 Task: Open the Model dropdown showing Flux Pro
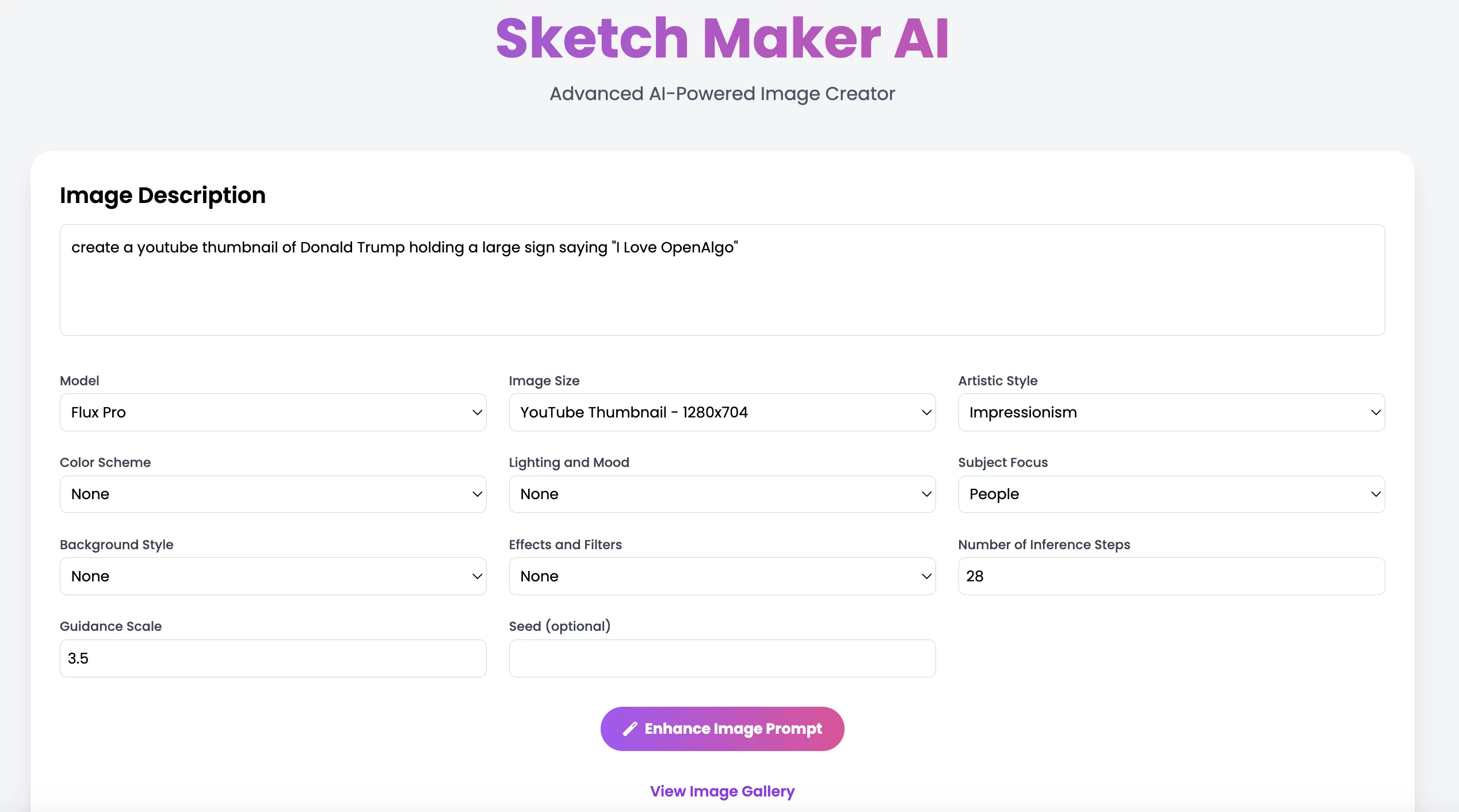(x=273, y=412)
